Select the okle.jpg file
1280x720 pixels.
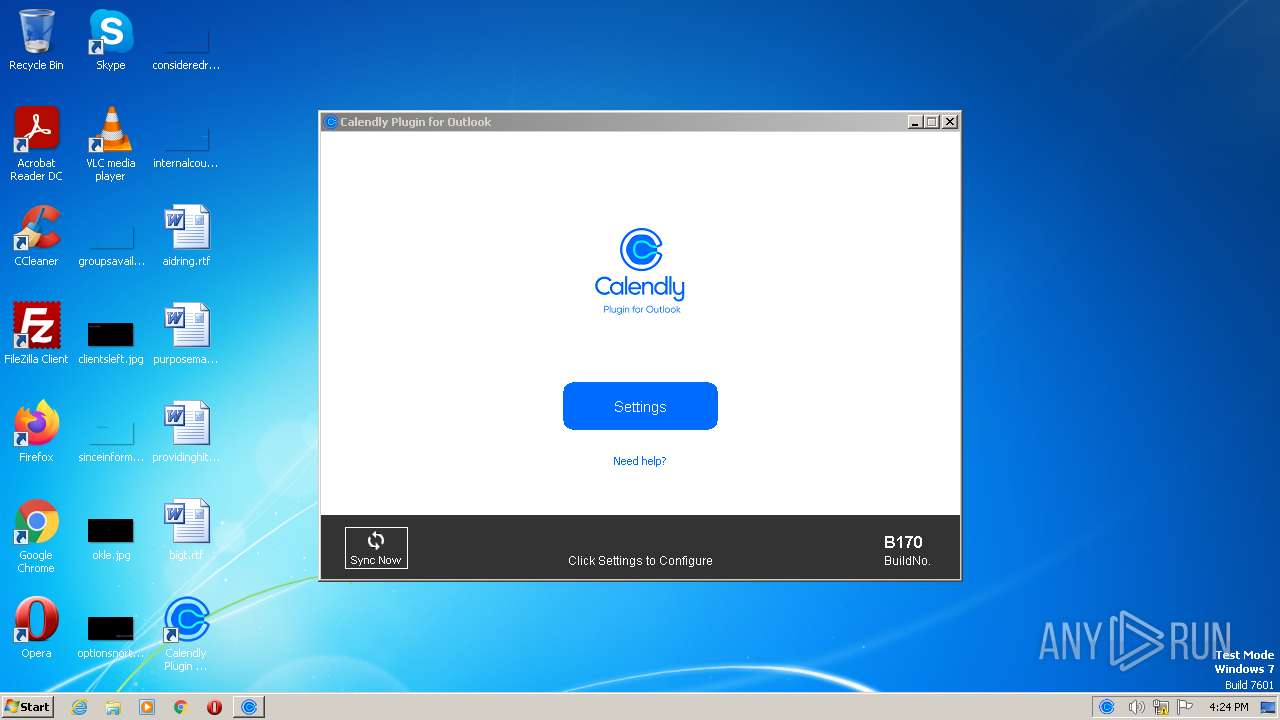click(110, 538)
